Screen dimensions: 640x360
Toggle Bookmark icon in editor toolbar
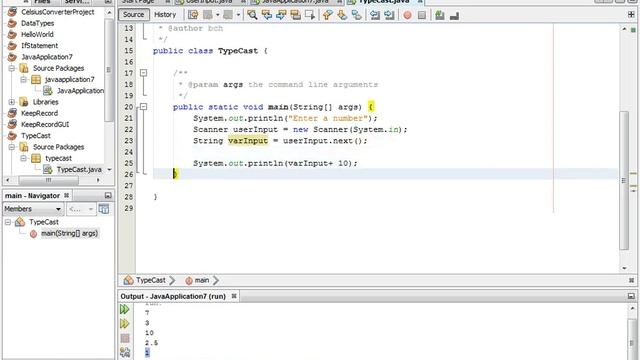pyautogui.click(x=356, y=15)
